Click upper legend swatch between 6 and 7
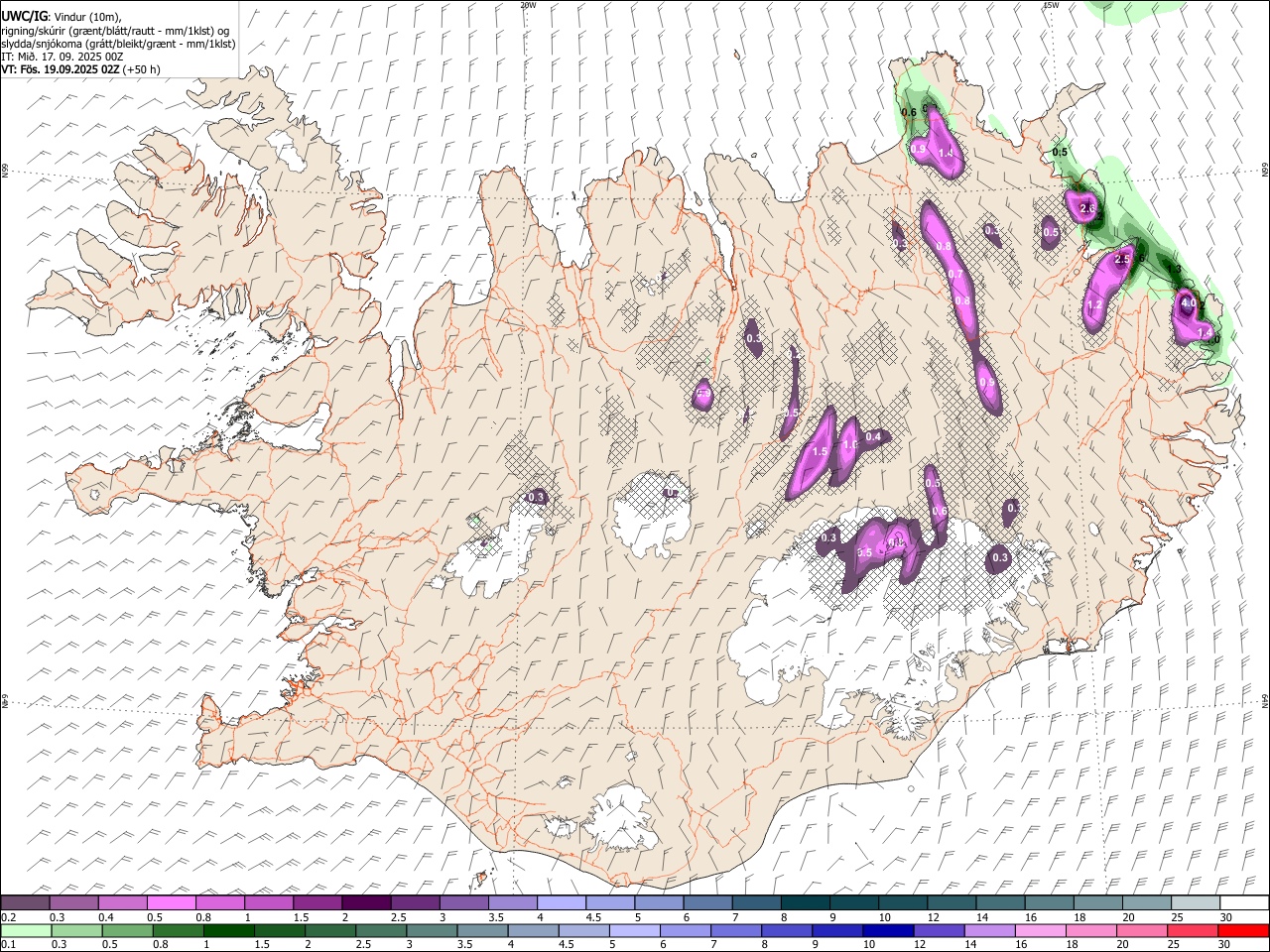The width and height of the screenshot is (1270, 952). pos(708,902)
